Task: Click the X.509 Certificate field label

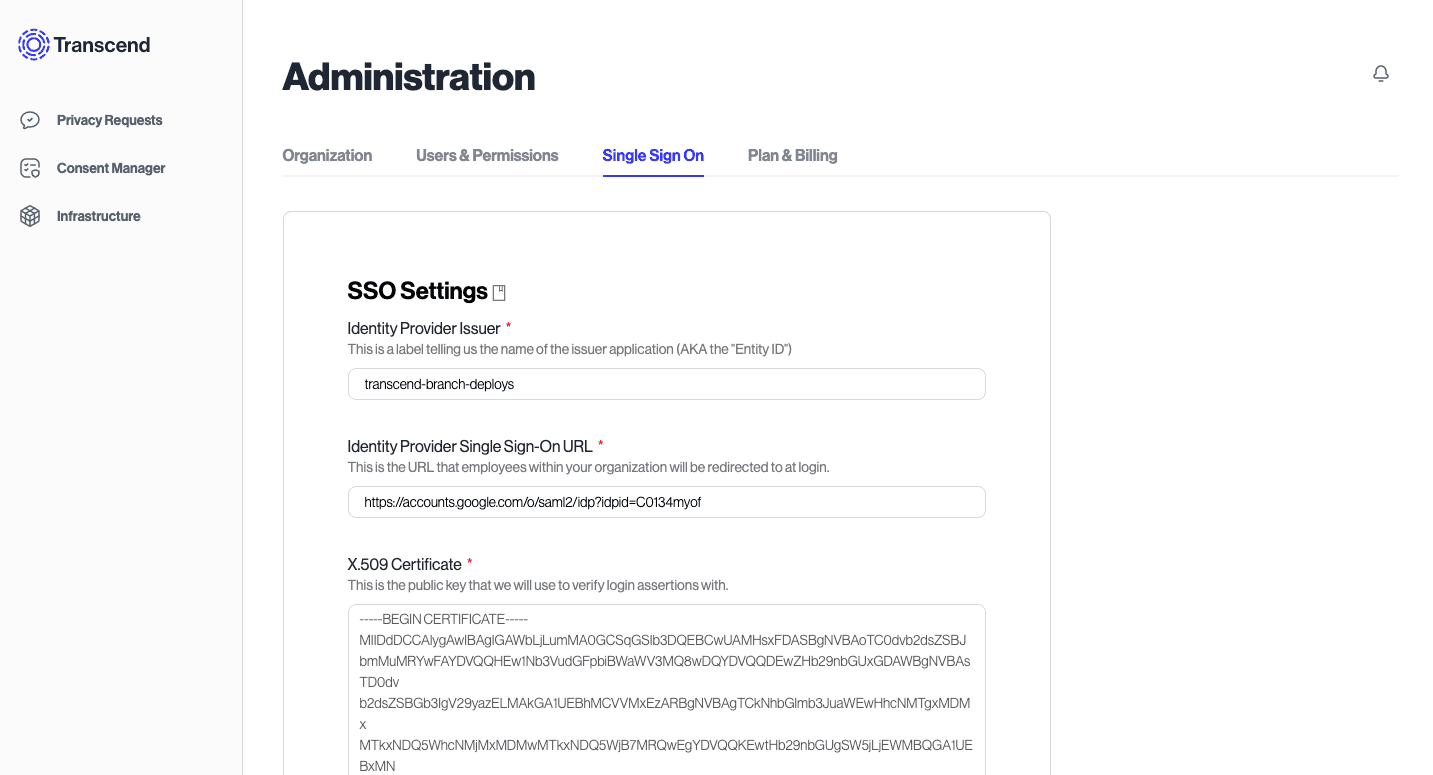Action: click(404, 564)
